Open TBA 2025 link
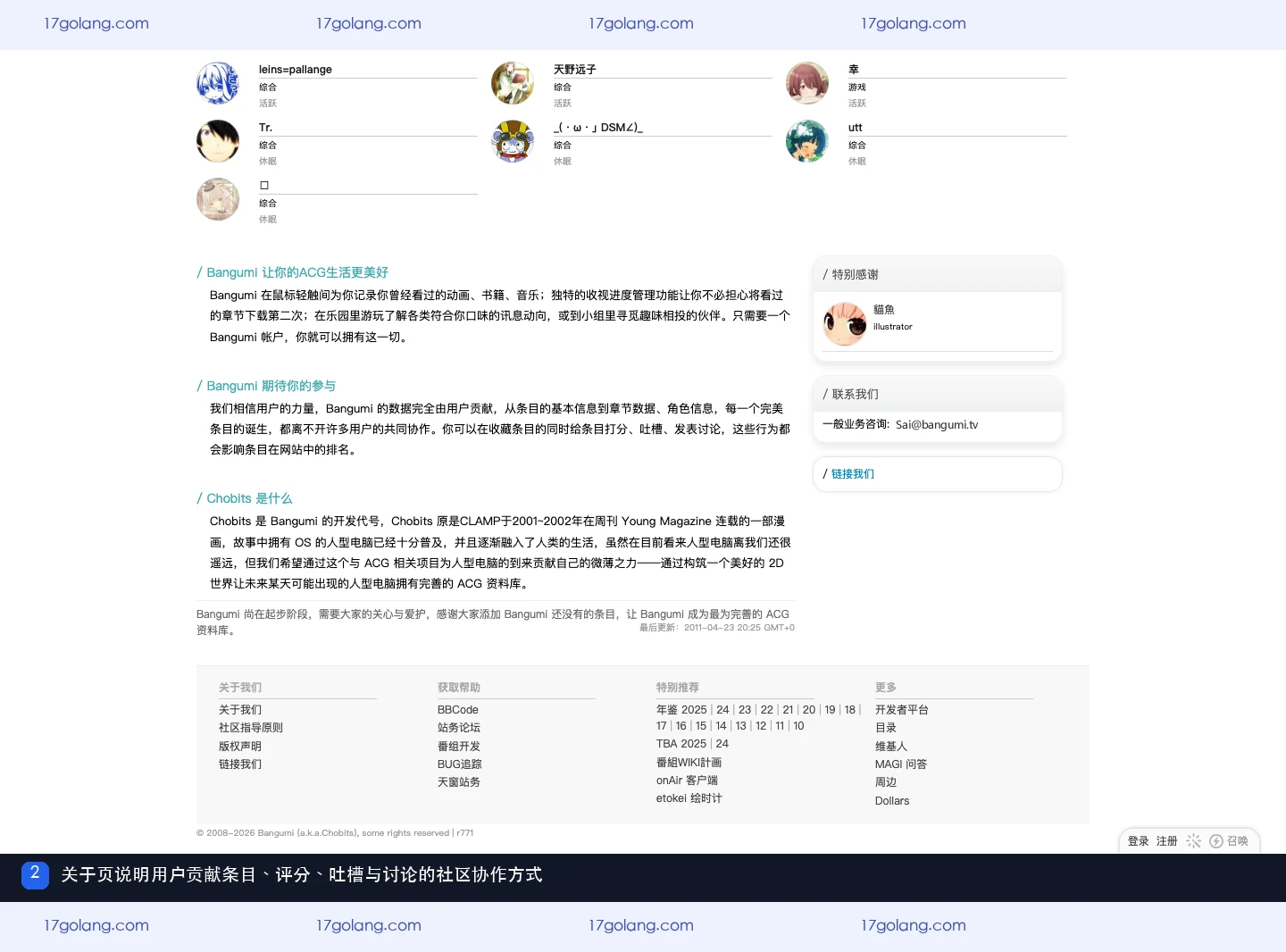 [x=681, y=744]
